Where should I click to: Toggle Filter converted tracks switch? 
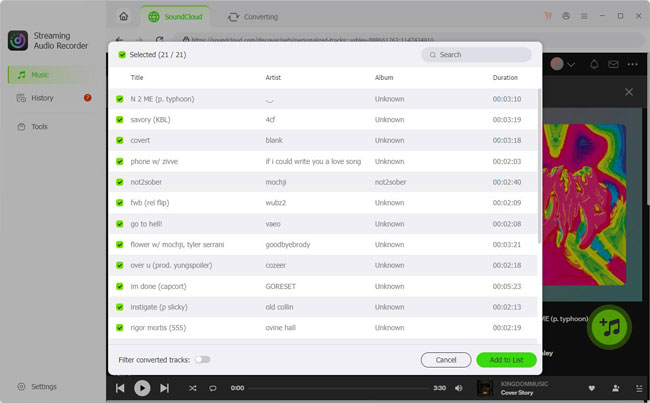203,359
